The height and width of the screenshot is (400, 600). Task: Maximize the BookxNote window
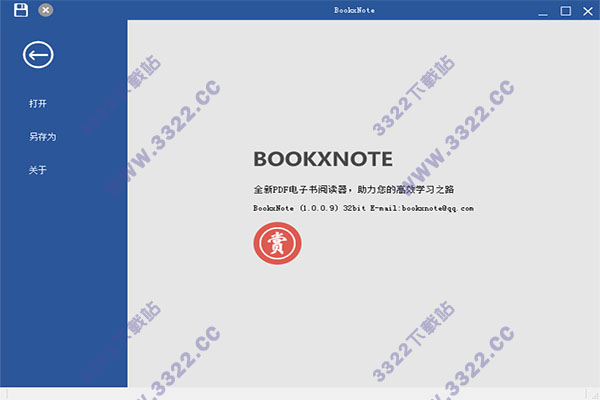tap(566, 11)
